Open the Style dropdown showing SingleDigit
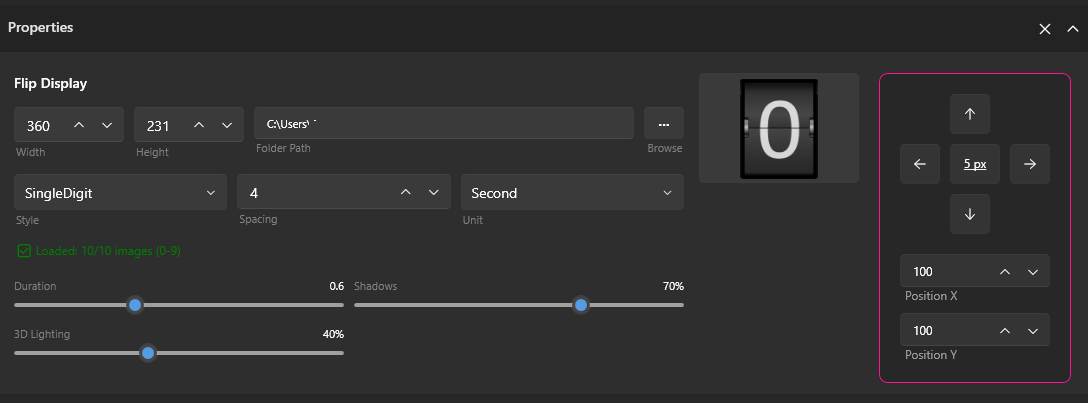The height and width of the screenshot is (403, 1088). click(x=120, y=193)
